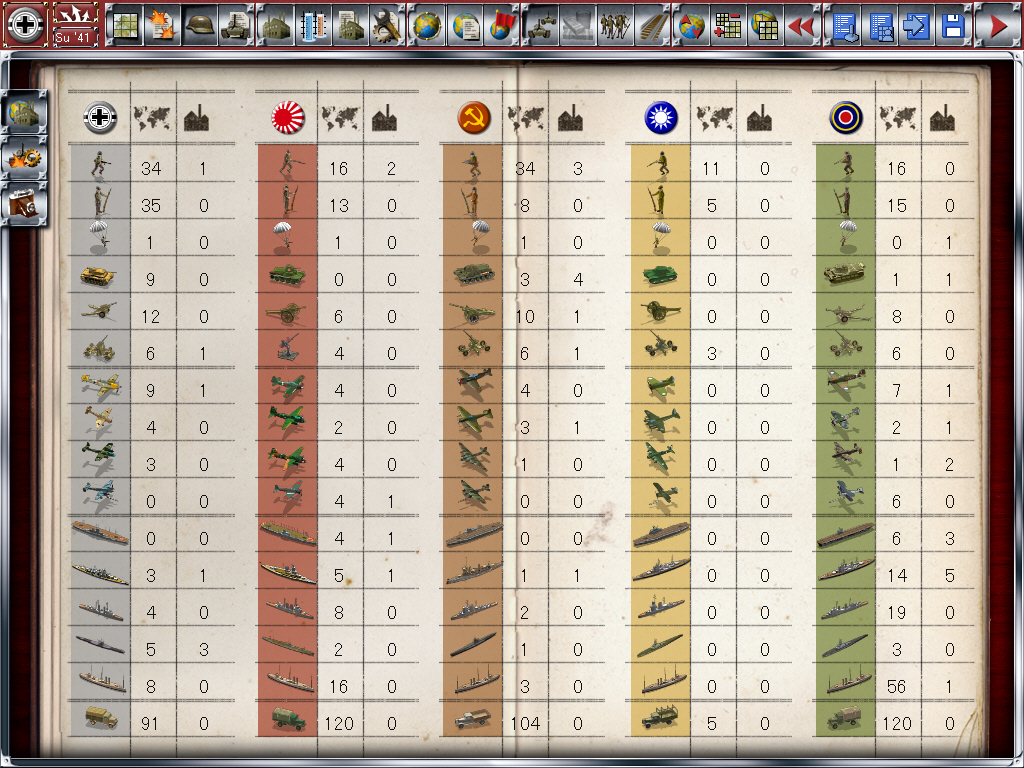Click the burning document toolbar icon
The height and width of the screenshot is (768, 1024).
(161, 25)
